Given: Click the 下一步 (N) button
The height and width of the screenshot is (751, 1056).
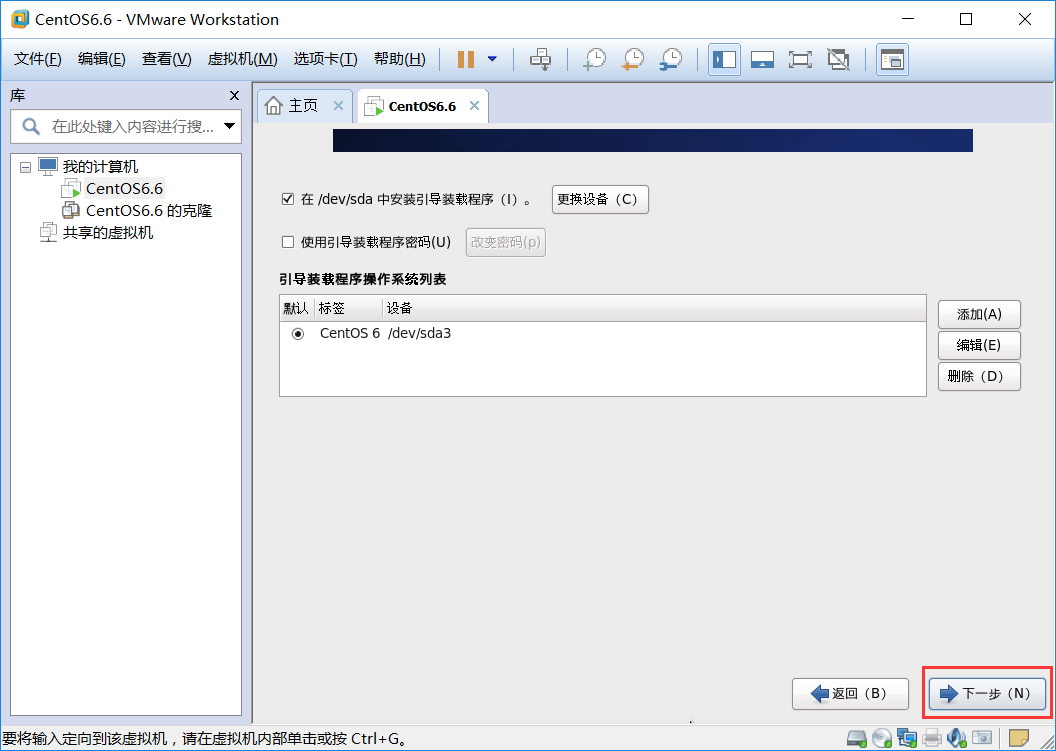Looking at the screenshot, I should point(987,694).
